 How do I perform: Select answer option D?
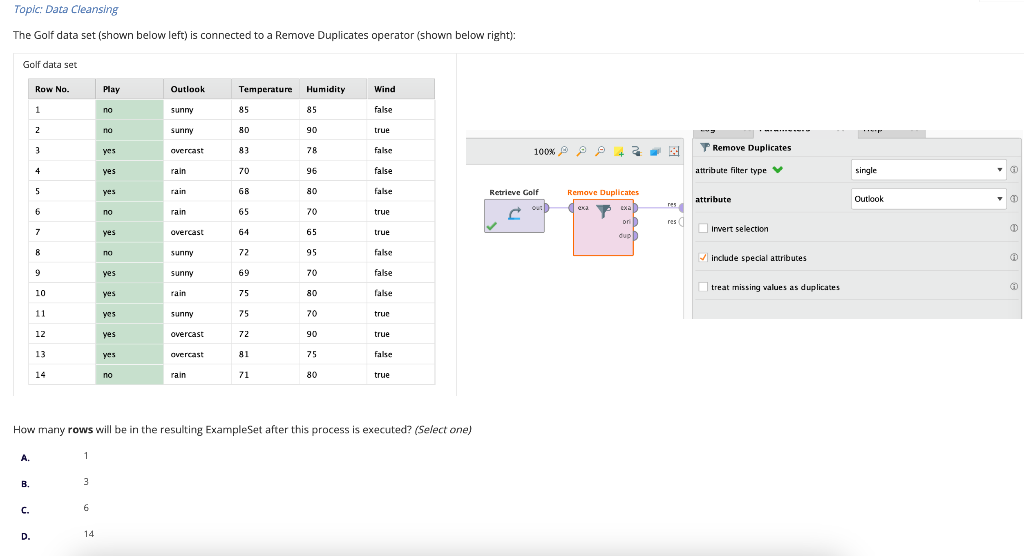pyautogui.click(x=25, y=536)
